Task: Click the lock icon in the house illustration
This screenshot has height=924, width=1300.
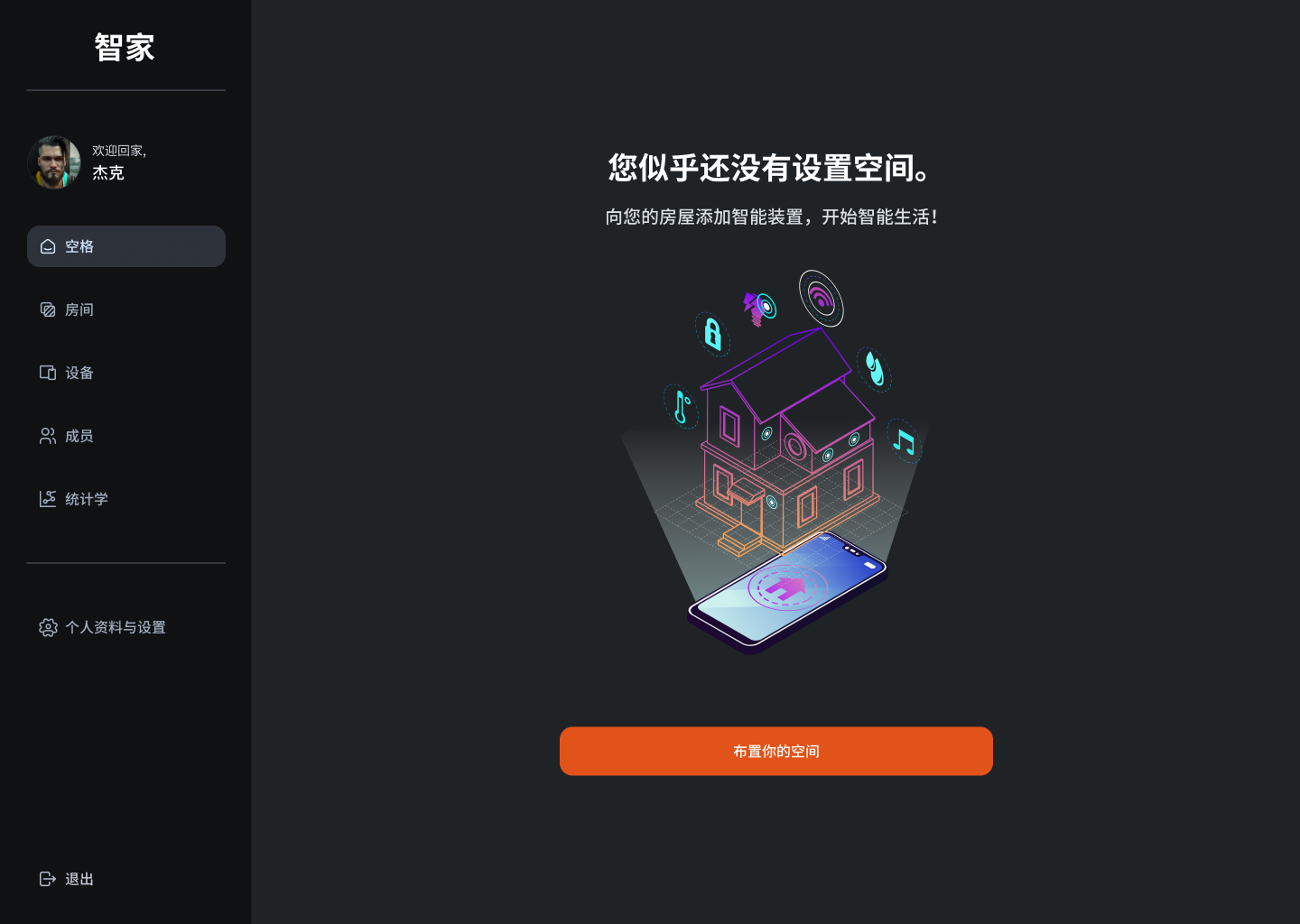Action: coord(712,334)
